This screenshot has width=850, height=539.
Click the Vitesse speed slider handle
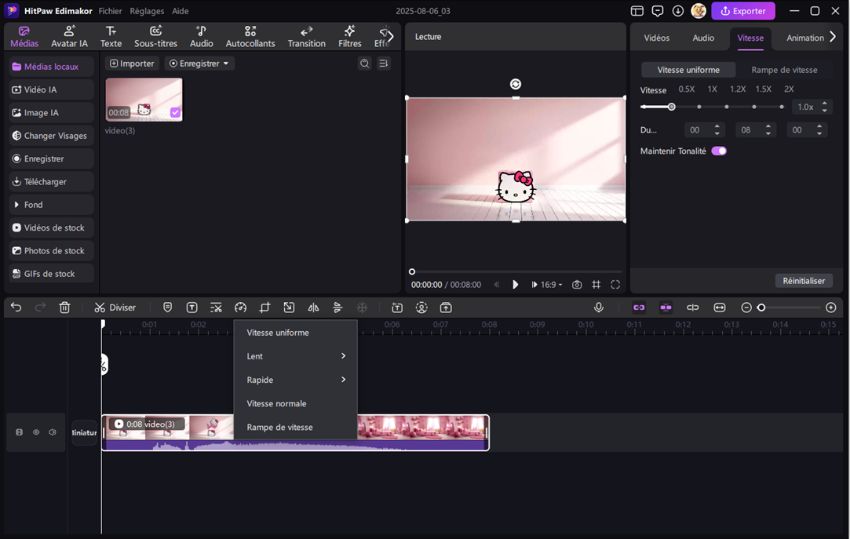click(x=671, y=107)
